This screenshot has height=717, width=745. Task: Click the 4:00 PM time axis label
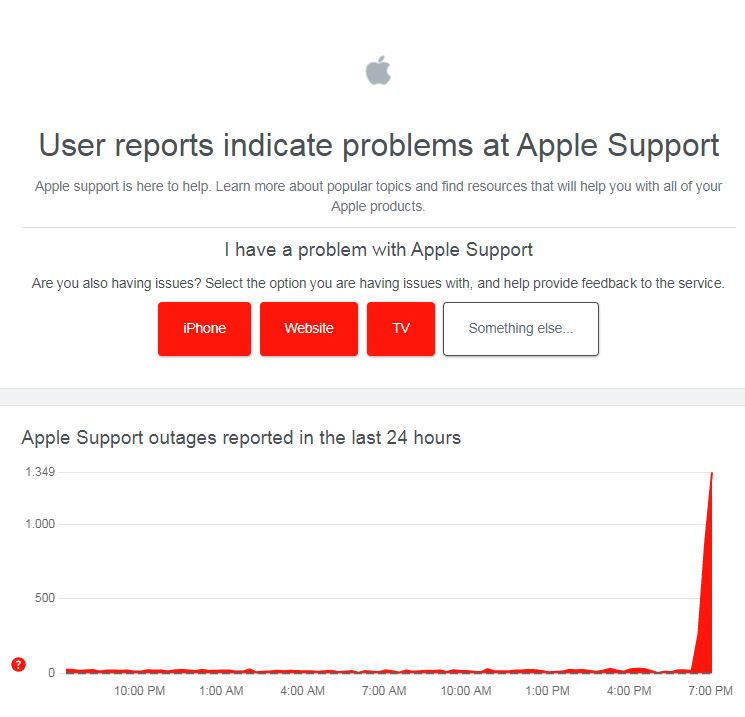point(628,690)
